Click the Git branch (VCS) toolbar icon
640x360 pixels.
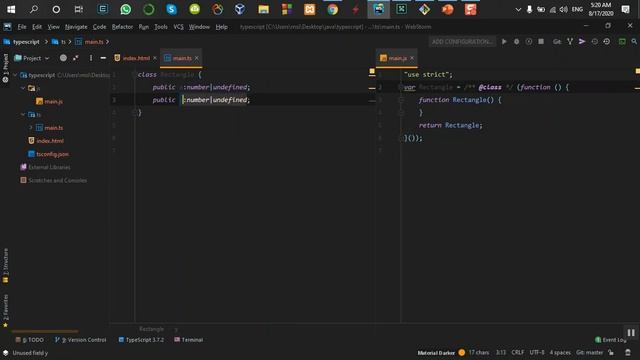point(570,42)
